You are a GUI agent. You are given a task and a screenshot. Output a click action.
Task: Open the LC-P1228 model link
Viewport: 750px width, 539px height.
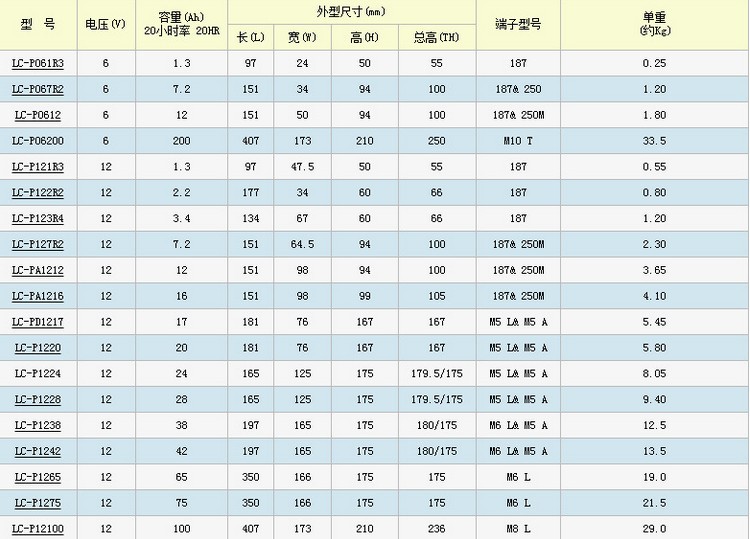[38, 399]
